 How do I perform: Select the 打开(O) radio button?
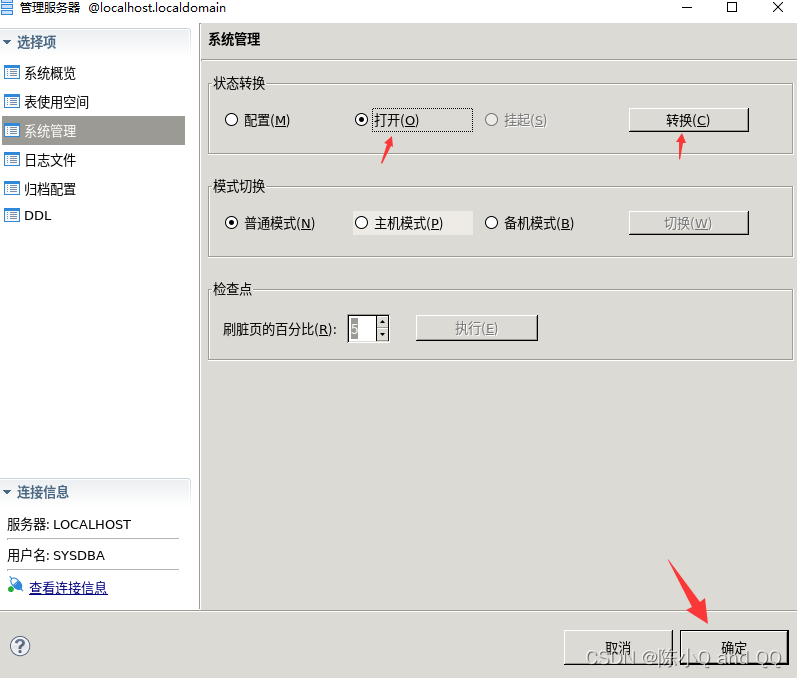(x=361, y=120)
